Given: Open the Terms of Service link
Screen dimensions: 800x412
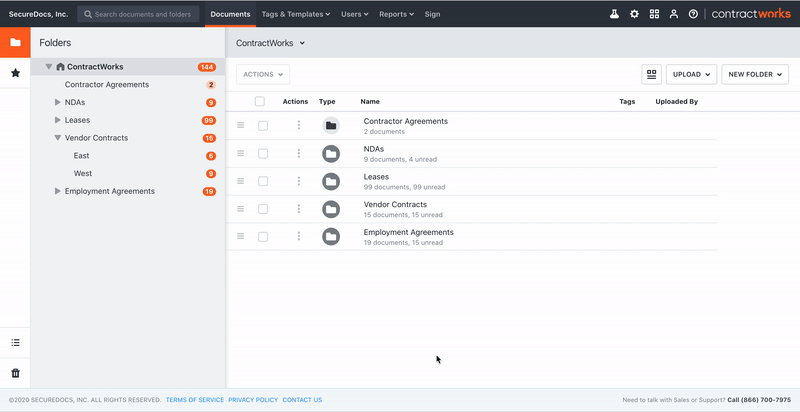Looking at the screenshot, I should coord(194,400).
